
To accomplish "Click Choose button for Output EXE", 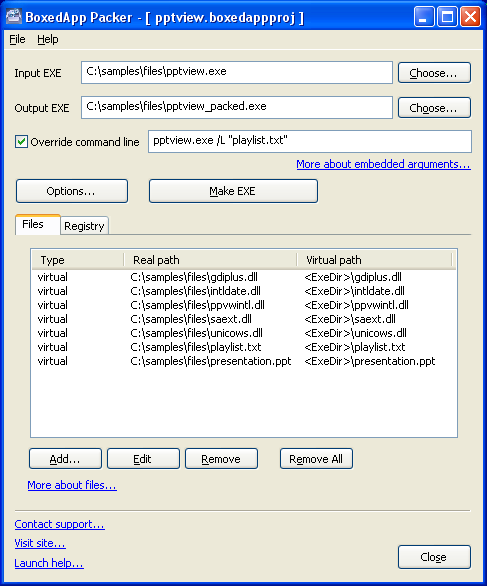I will coord(434,108).
